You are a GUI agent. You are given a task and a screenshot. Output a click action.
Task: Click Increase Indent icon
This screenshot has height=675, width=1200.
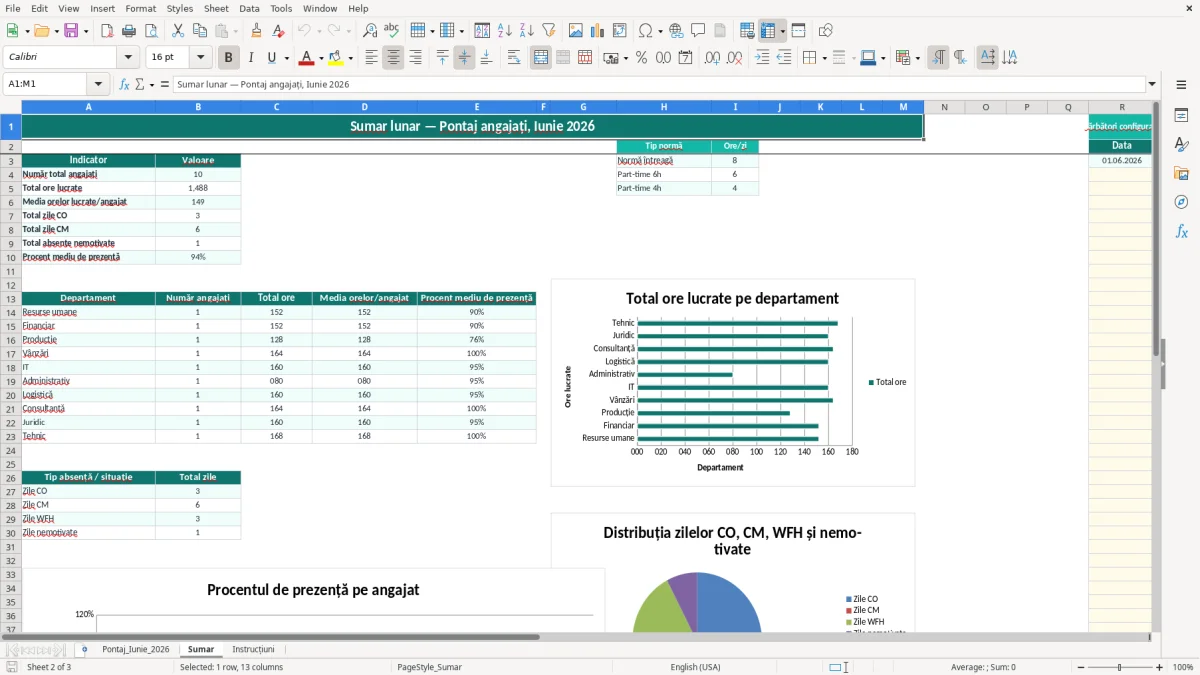762,58
